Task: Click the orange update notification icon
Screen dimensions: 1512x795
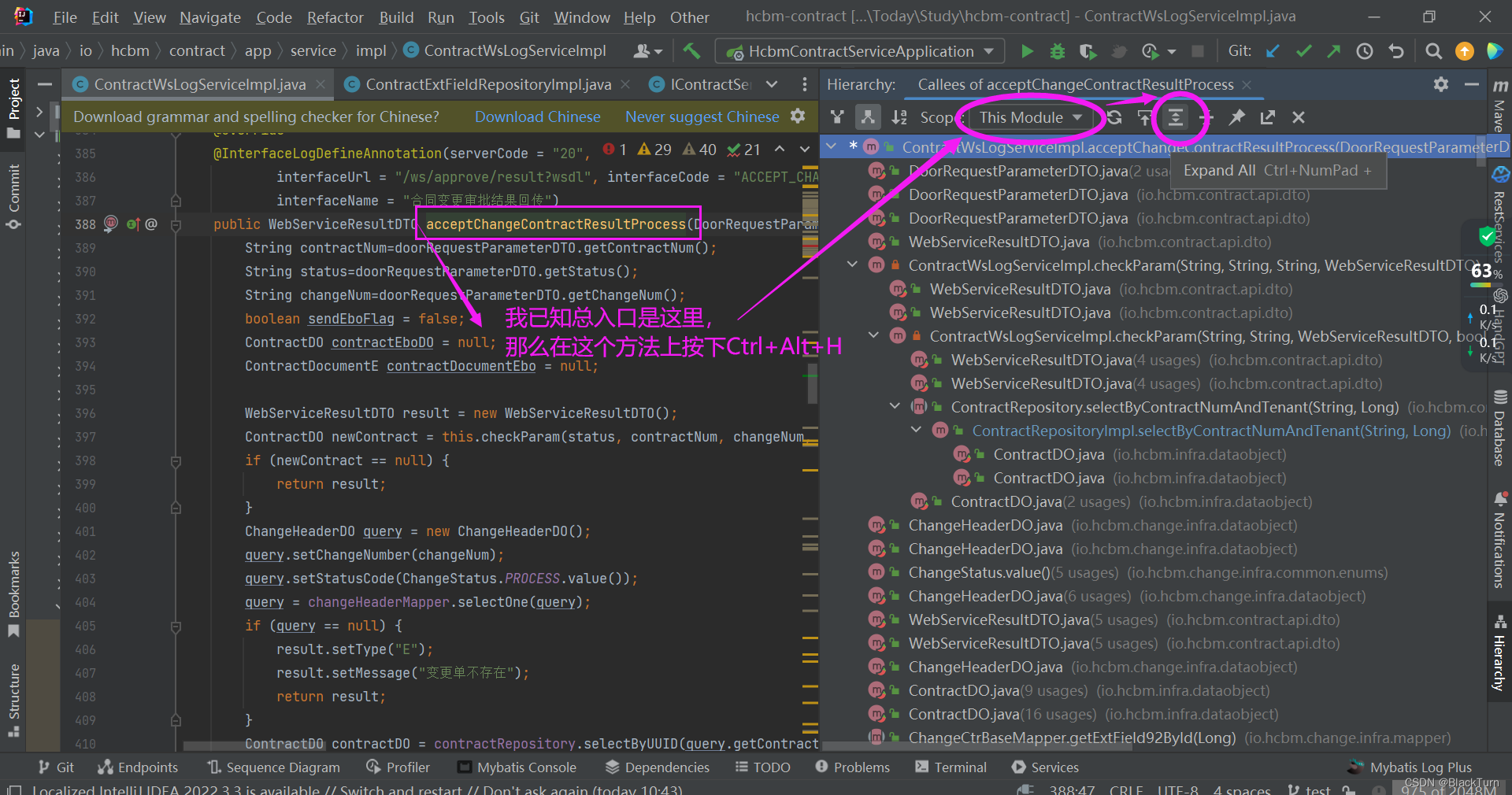Action: tap(1464, 51)
